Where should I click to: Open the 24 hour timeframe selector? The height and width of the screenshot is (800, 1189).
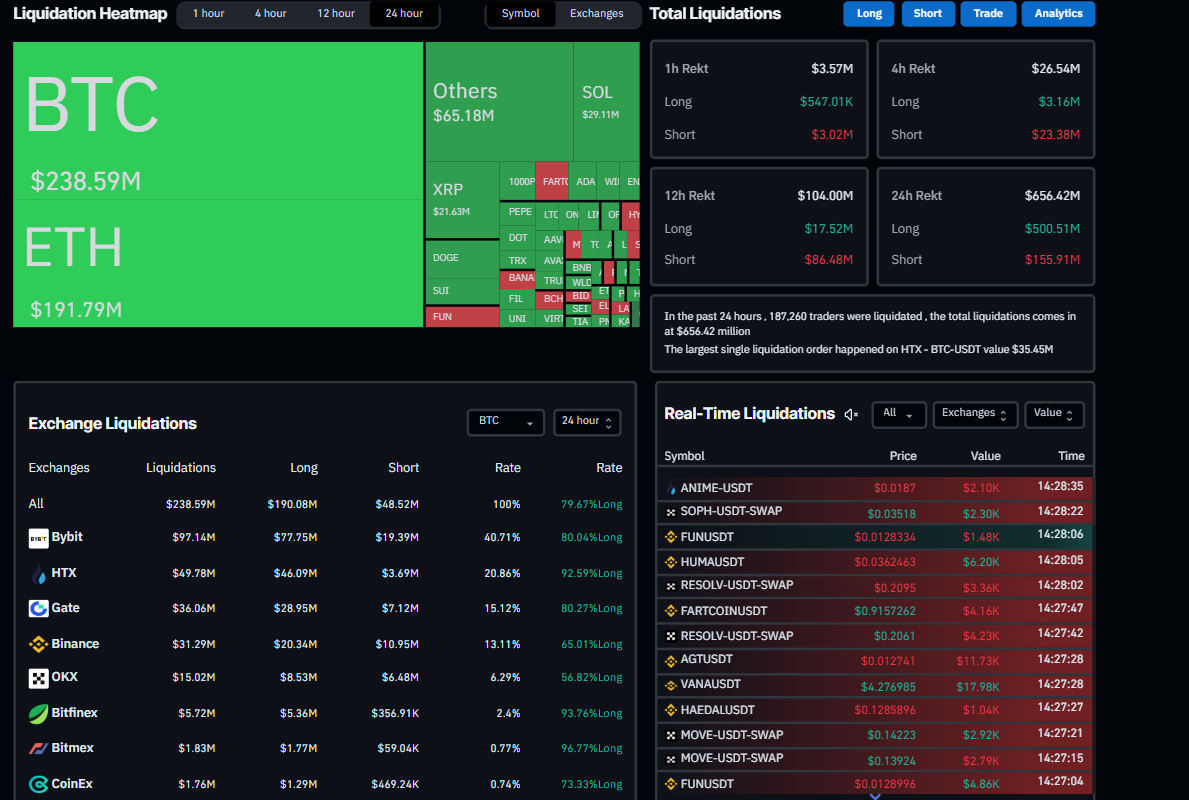point(587,422)
